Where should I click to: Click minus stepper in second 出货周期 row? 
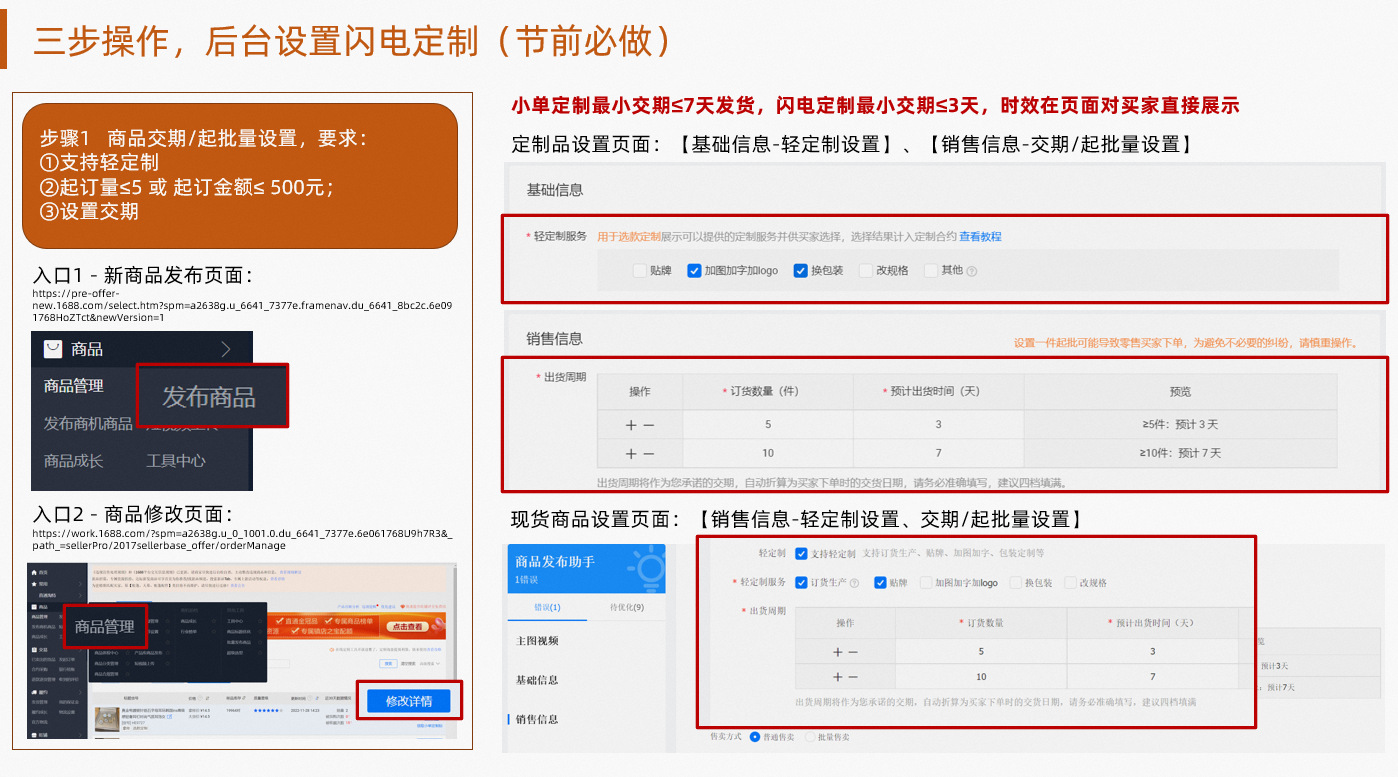[648, 452]
